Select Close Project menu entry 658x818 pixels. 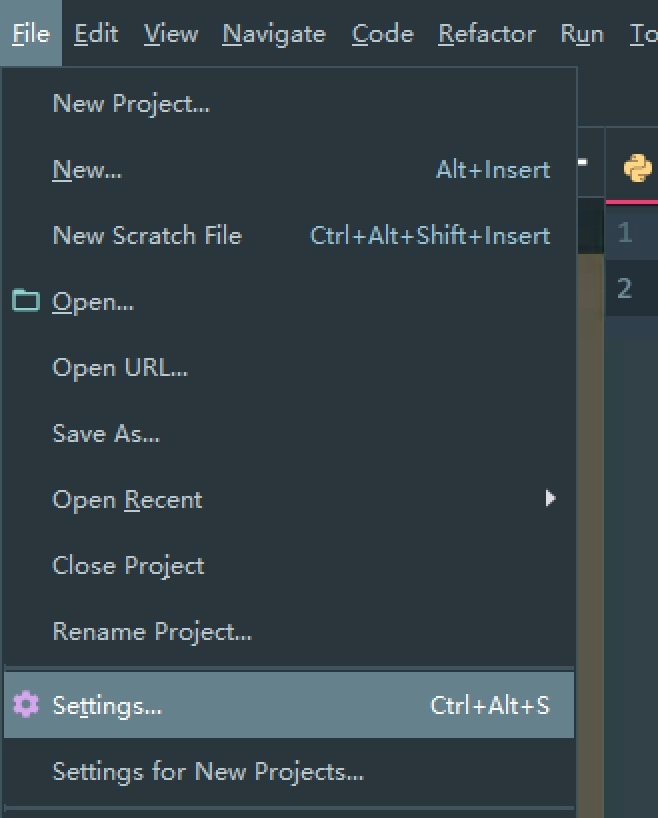coord(128,566)
